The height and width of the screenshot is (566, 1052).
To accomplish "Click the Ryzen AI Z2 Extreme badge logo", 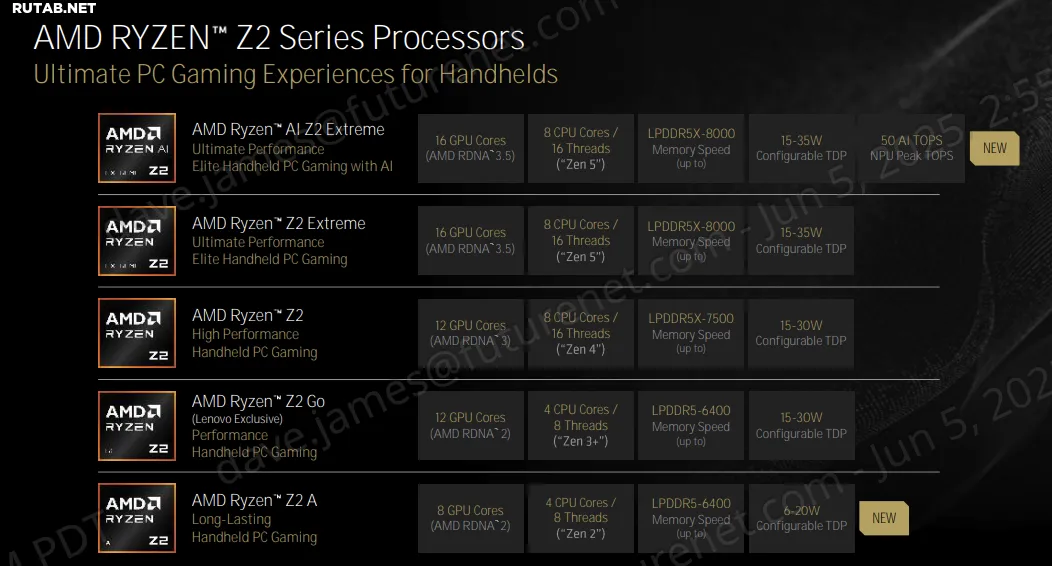I will pos(137,148).
